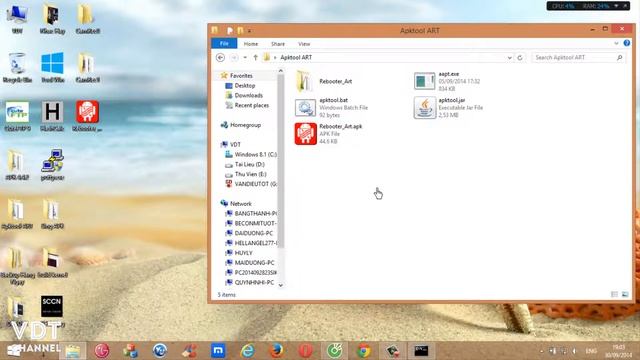Switch to details view layout button
The image size is (640, 360).
[614, 294]
